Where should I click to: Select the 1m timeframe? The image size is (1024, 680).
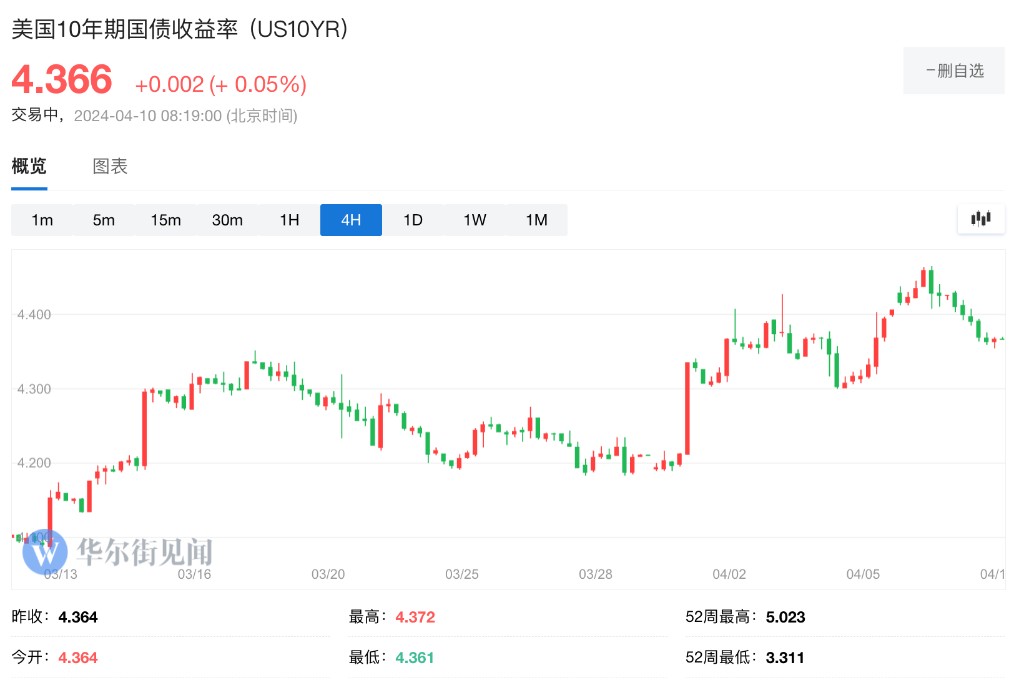pos(42,220)
